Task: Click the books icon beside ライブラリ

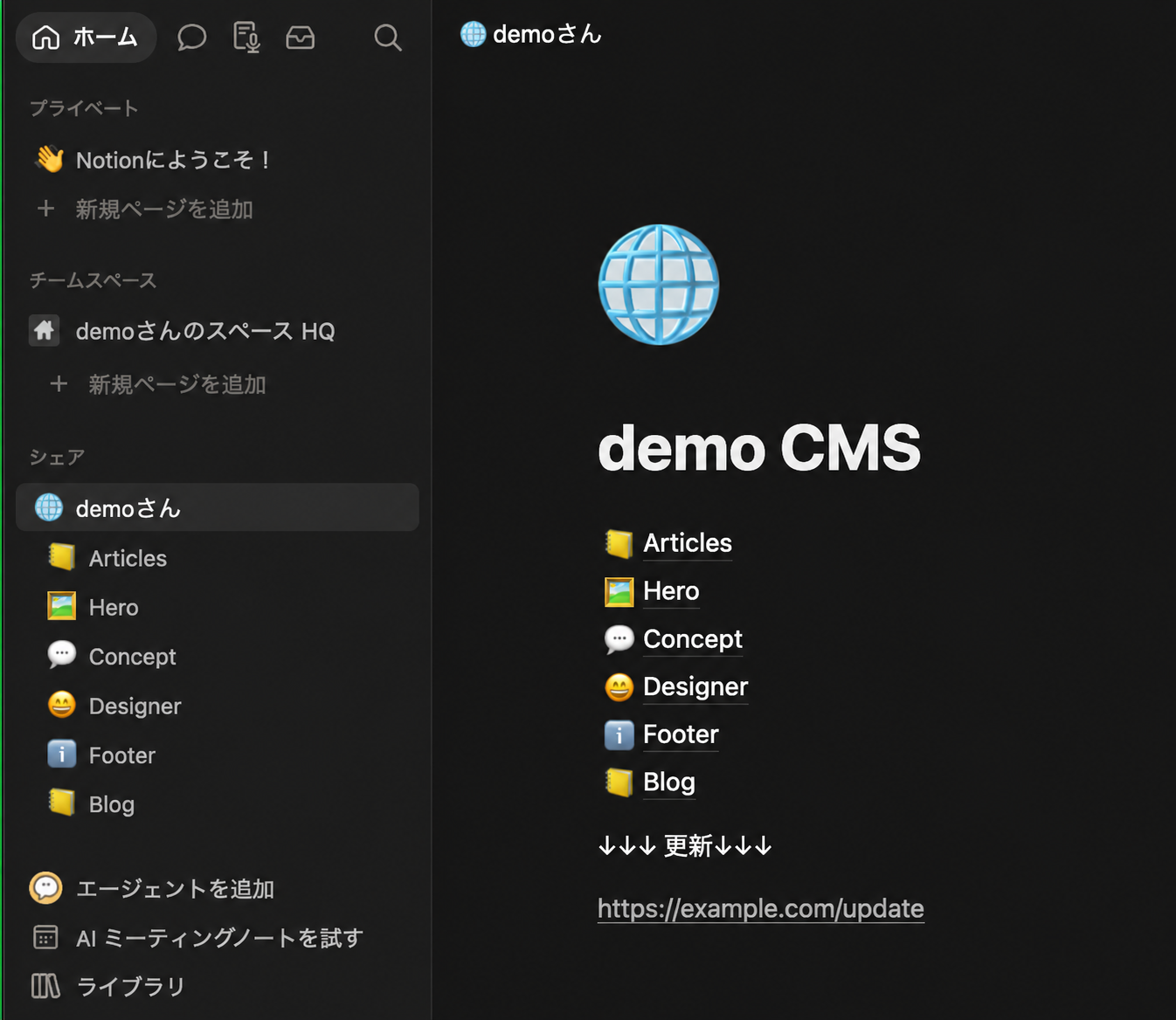Action: point(45,986)
